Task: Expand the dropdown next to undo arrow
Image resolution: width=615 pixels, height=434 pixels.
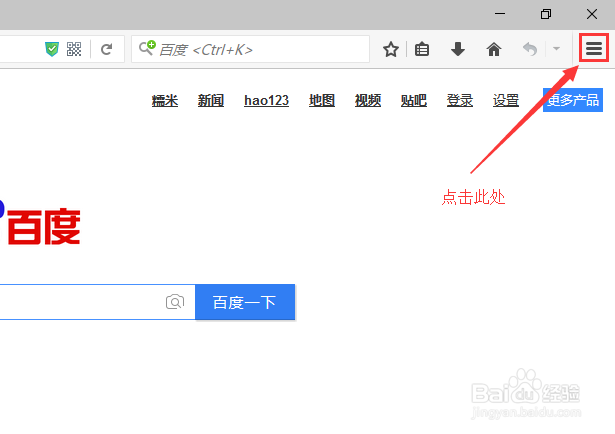Action: (x=556, y=49)
